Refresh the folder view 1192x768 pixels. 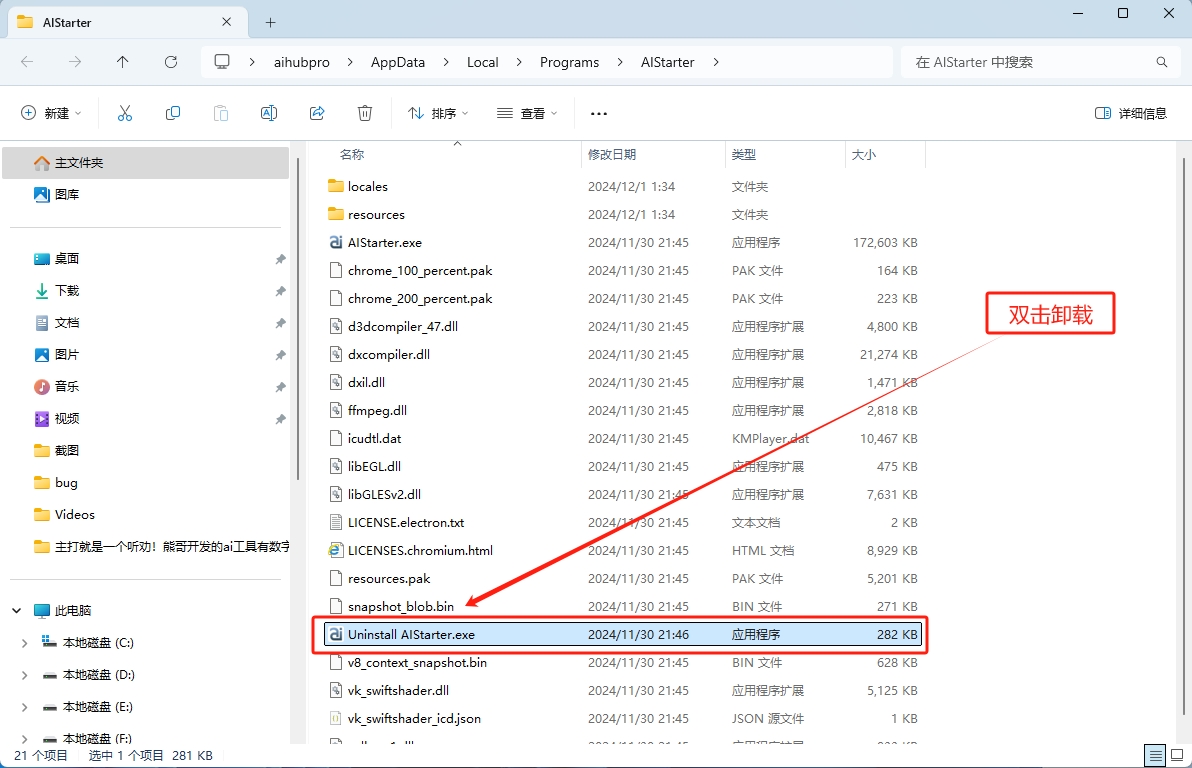pos(169,62)
